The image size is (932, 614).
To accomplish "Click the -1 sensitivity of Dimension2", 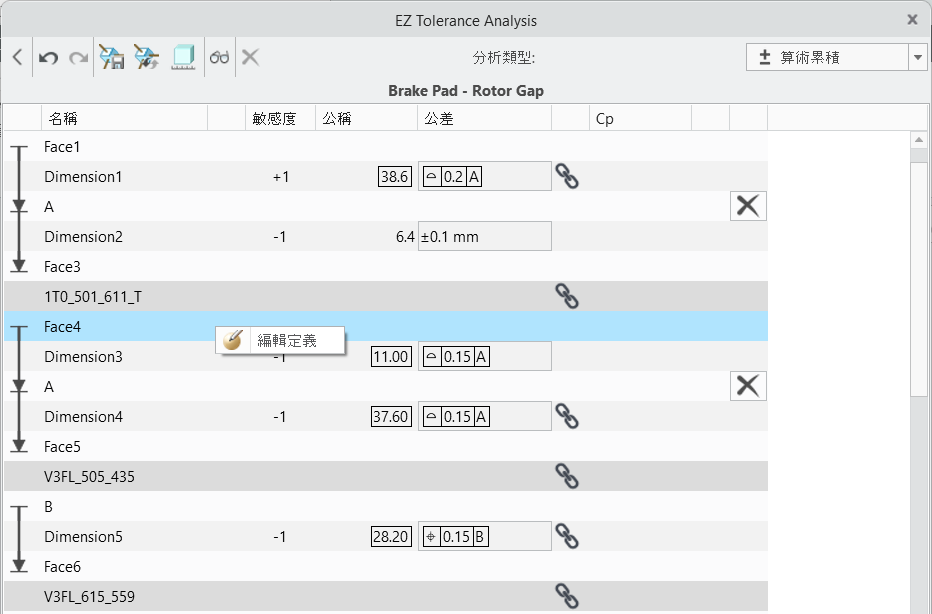I will 280,237.
